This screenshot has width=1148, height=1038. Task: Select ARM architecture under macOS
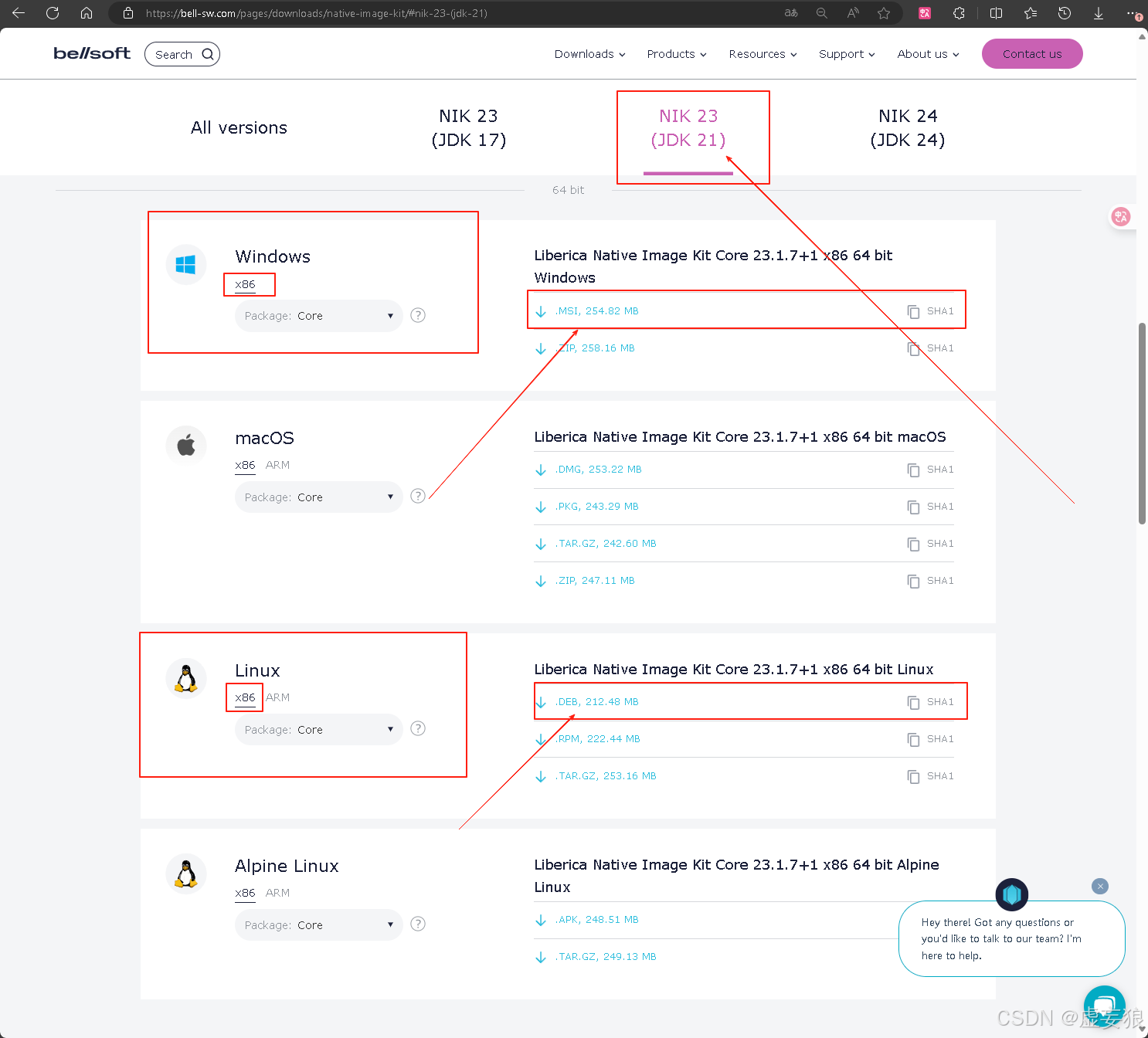pos(277,465)
